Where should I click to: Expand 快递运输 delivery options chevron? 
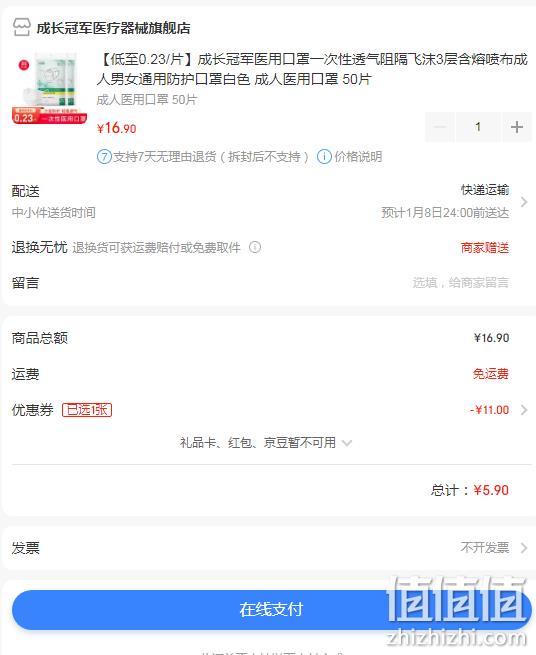click(x=524, y=202)
